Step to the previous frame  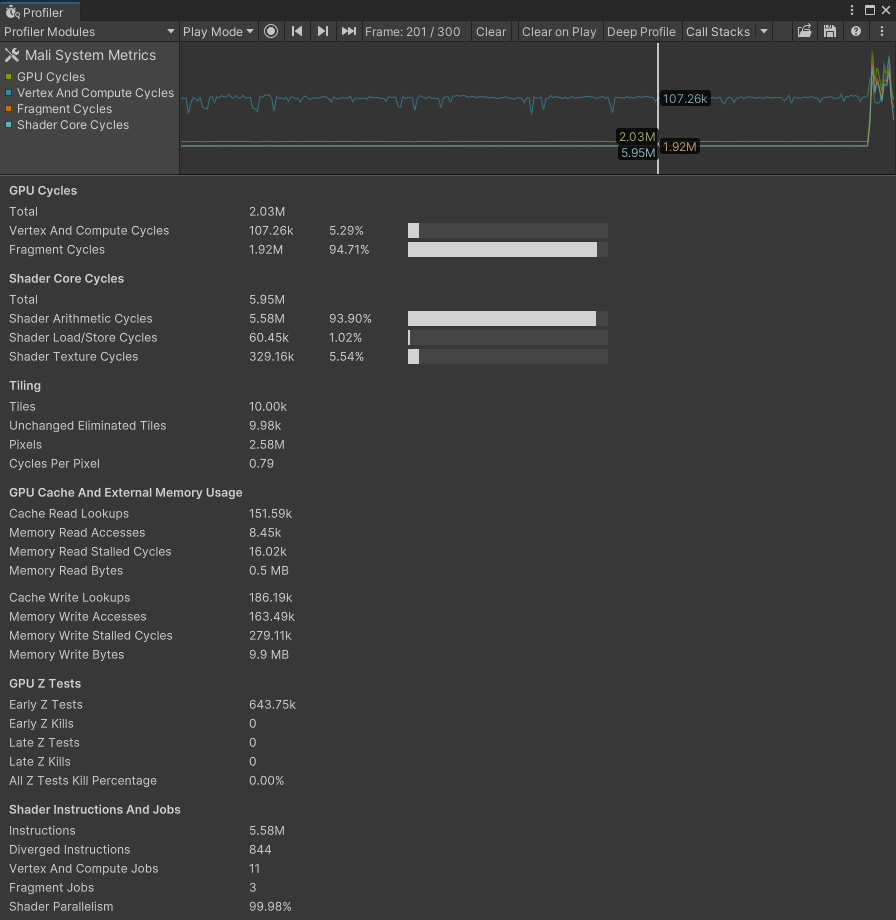click(x=297, y=31)
